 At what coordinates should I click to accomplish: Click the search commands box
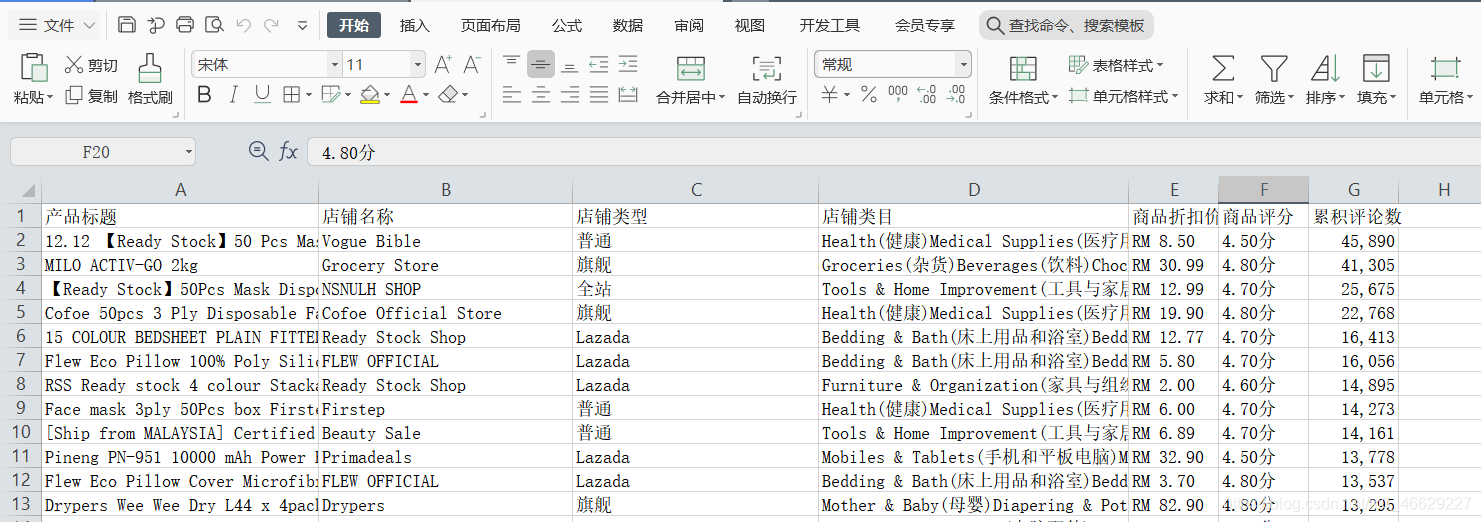(x=1066, y=25)
